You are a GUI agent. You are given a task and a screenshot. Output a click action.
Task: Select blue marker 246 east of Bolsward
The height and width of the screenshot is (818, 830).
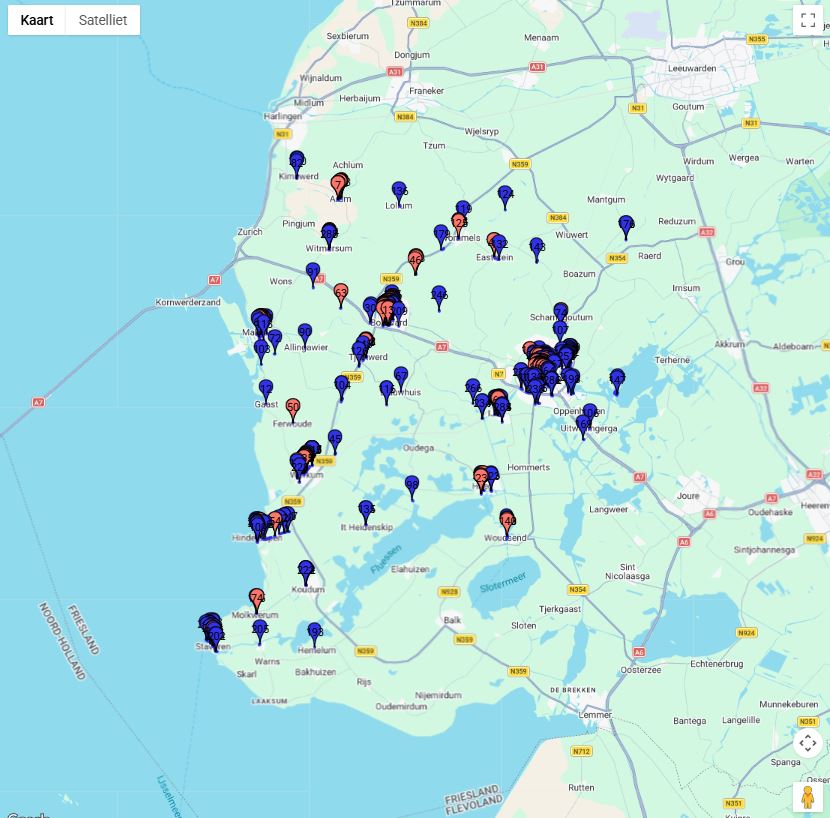pos(439,295)
